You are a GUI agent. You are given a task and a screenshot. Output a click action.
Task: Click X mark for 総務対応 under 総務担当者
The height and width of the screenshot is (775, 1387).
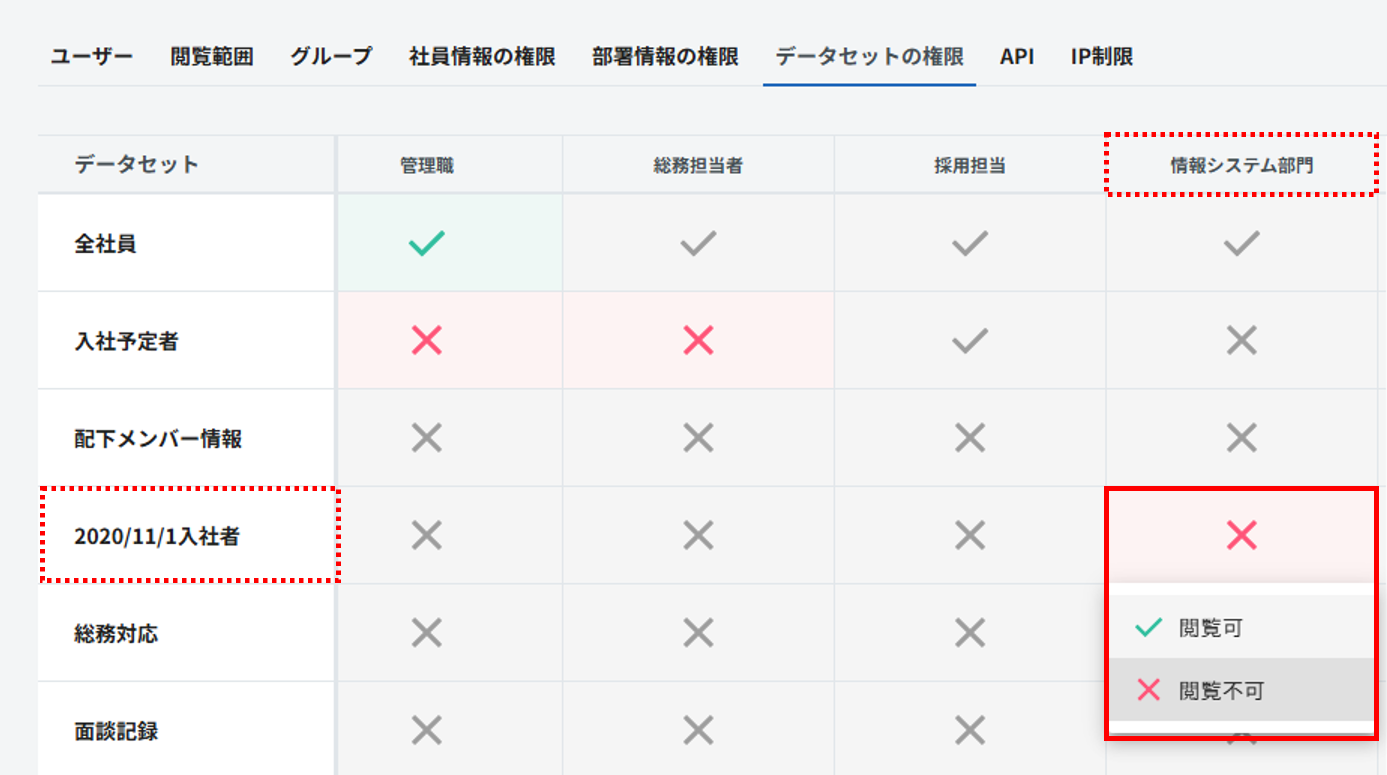pyautogui.click(x=698, y=633)
